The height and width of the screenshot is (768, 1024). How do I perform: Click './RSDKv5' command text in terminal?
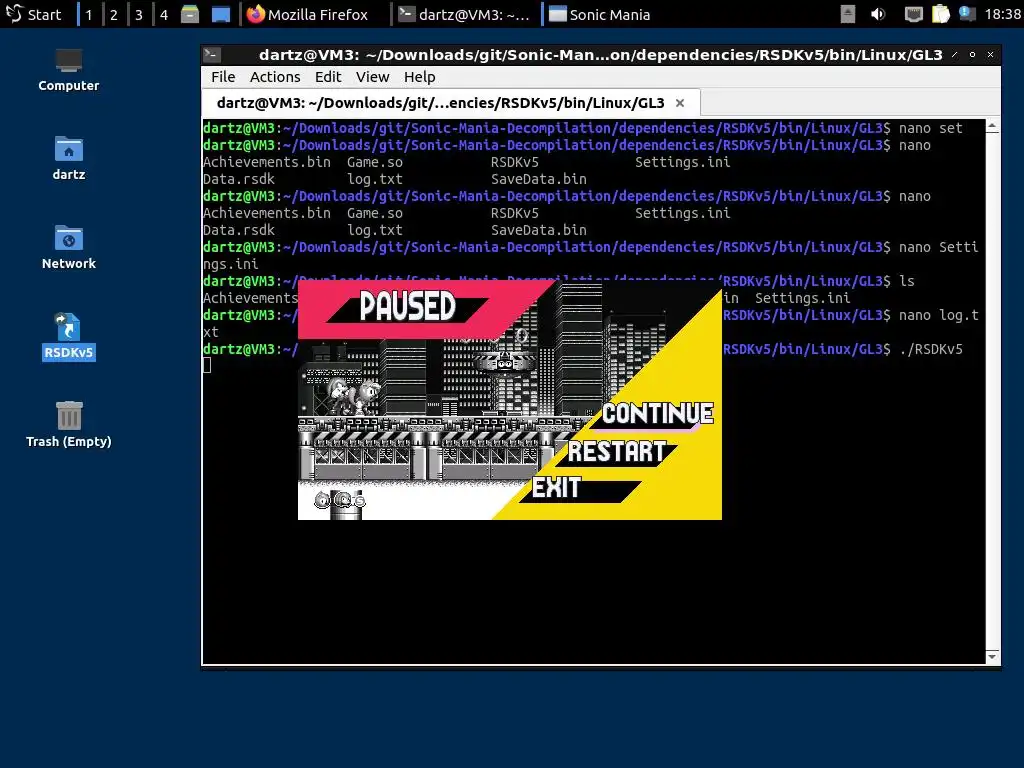pos(931,349)
